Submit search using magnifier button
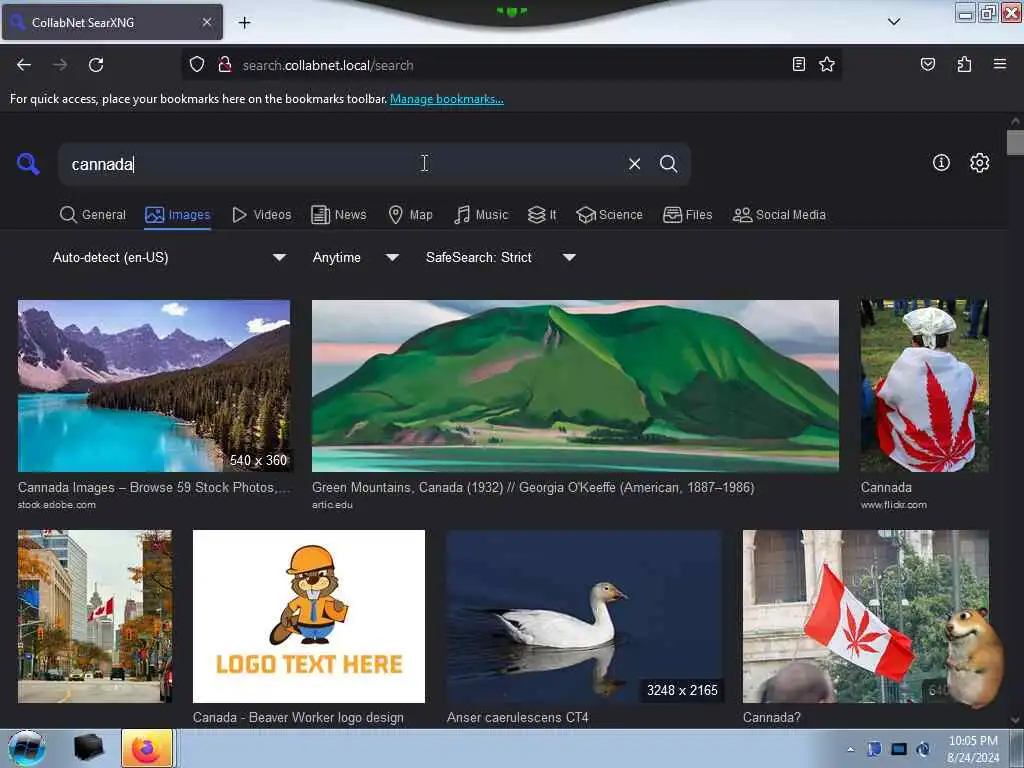This screenshot has height=768, width=1024. [668, 164]
